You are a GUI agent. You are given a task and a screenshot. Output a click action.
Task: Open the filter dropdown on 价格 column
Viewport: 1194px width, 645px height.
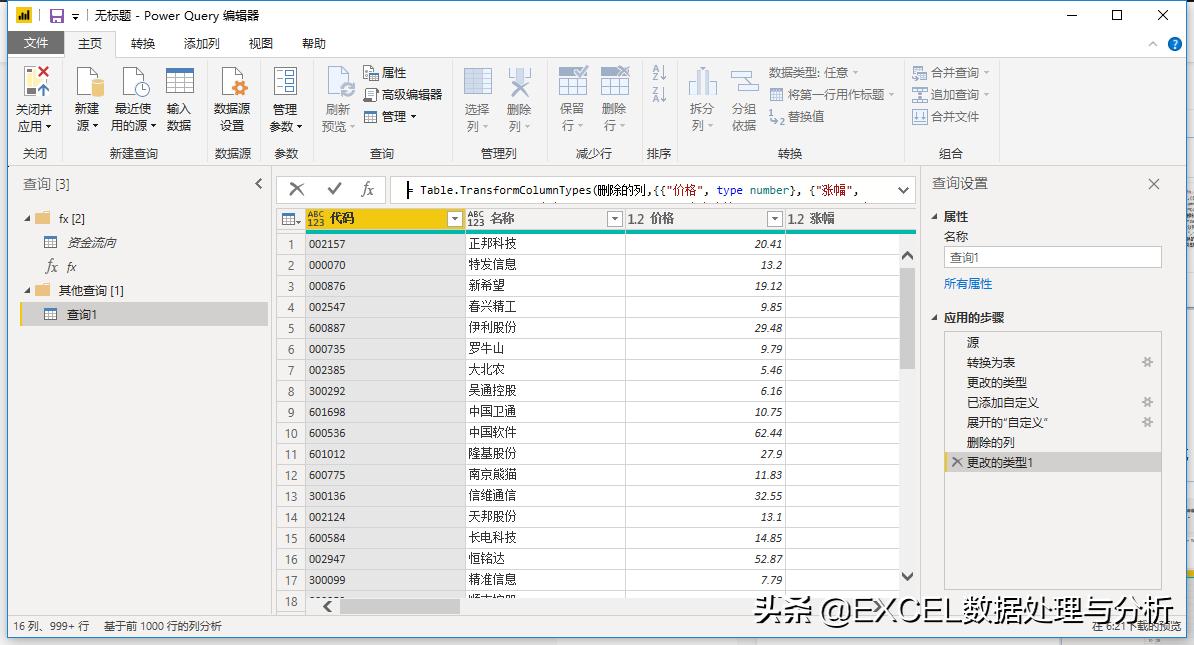tap(775, 218)
